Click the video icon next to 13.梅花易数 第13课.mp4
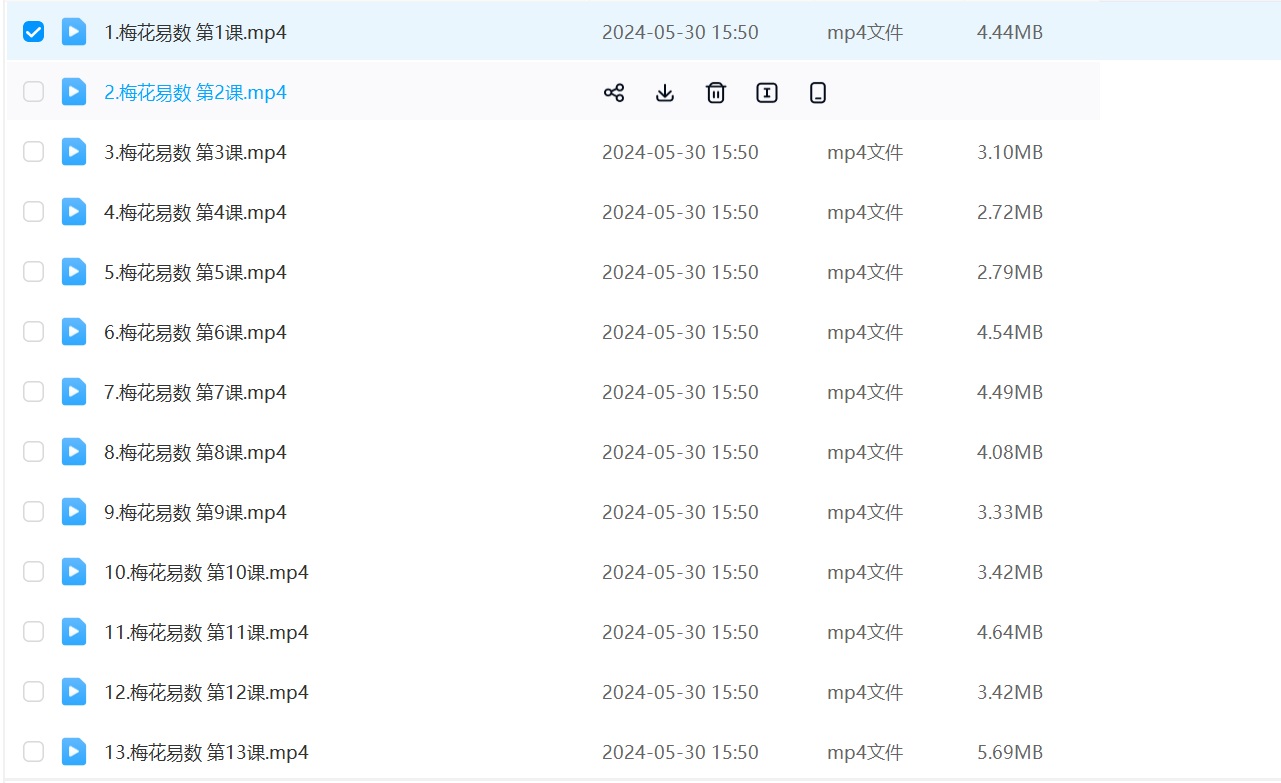Image resolution: width=1281 pixels, height=783 pixels. 74,752
